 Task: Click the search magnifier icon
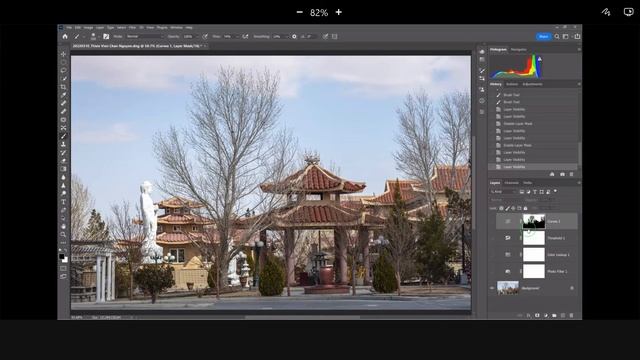(x=557, y=36)
